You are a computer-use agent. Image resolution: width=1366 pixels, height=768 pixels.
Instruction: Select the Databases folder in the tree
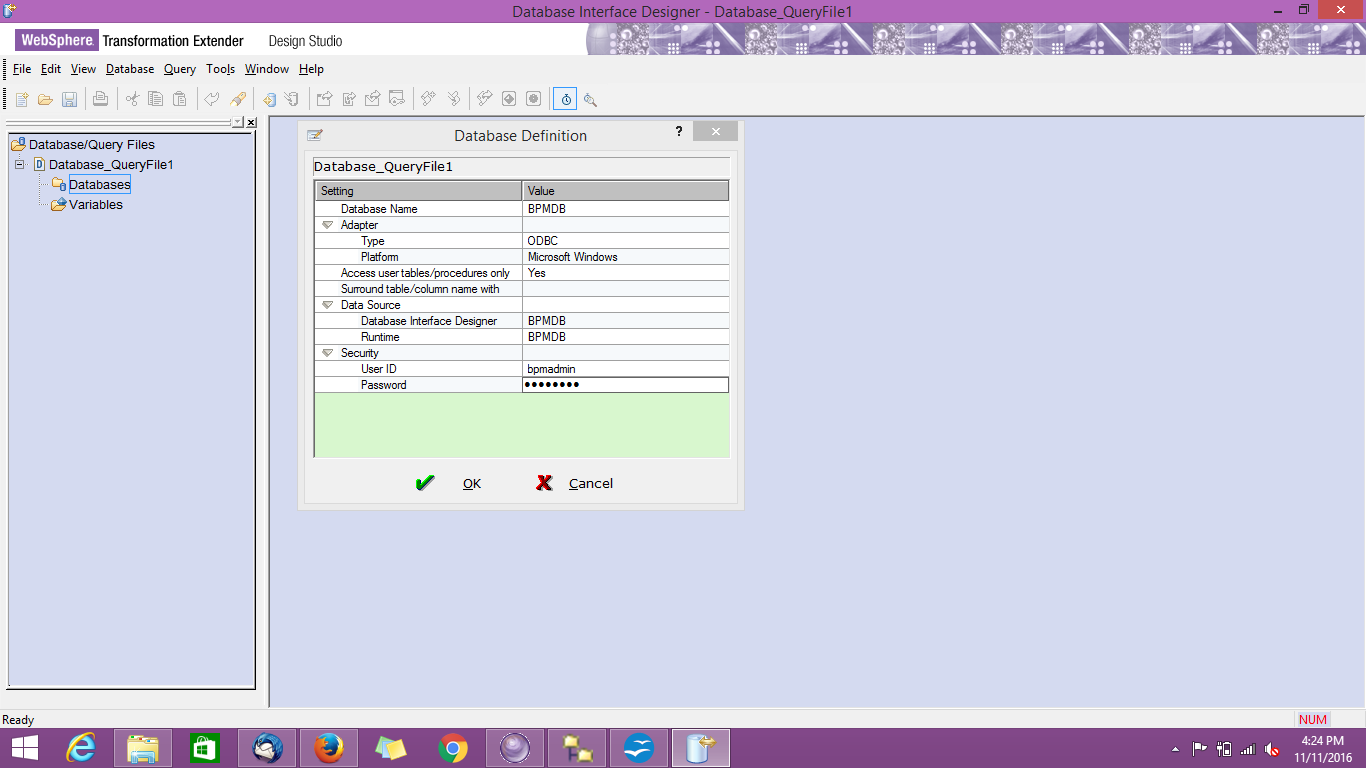click(100, 184)
